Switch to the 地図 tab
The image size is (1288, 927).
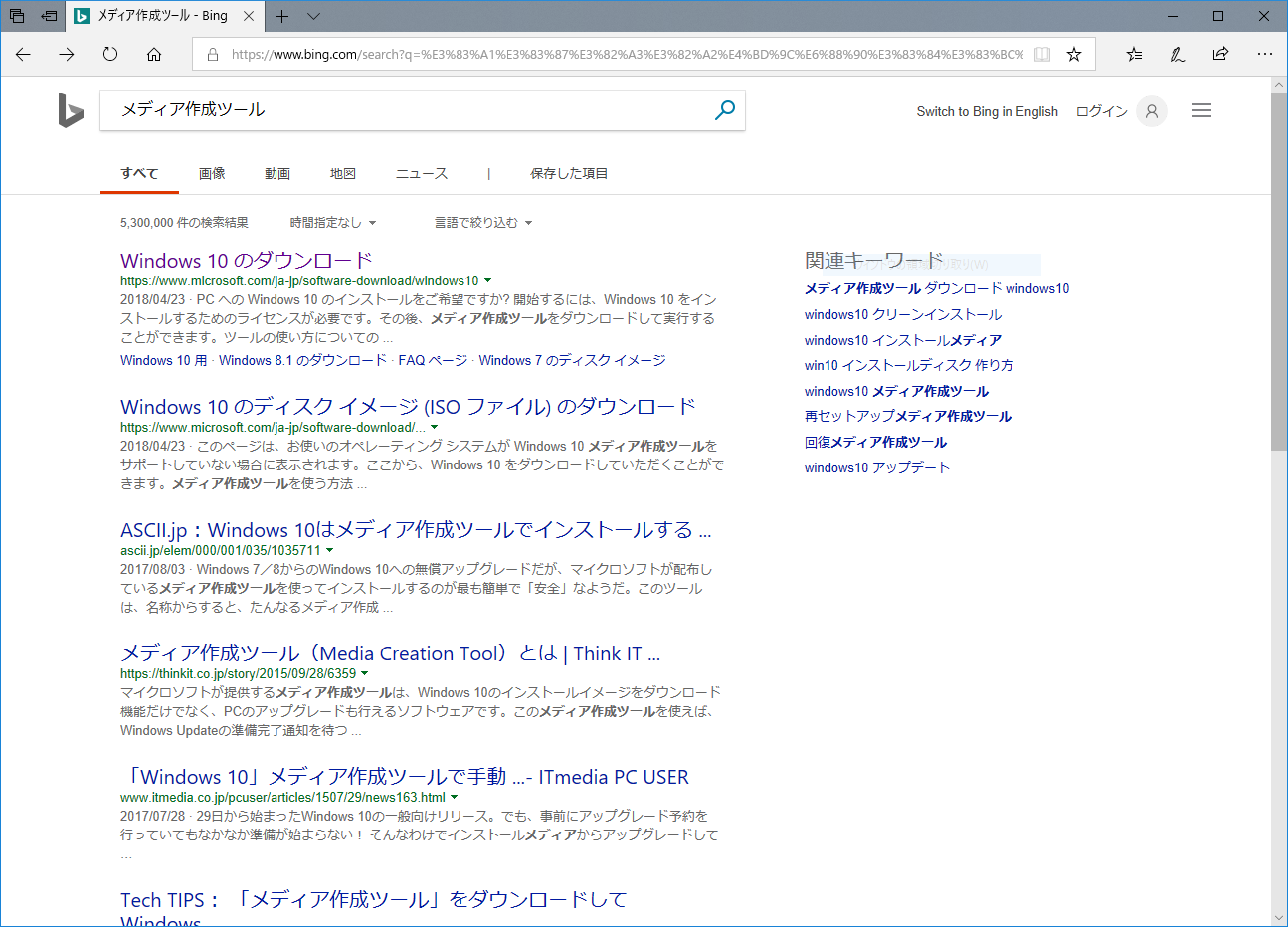pyautogui.click(x=343, y=173)
